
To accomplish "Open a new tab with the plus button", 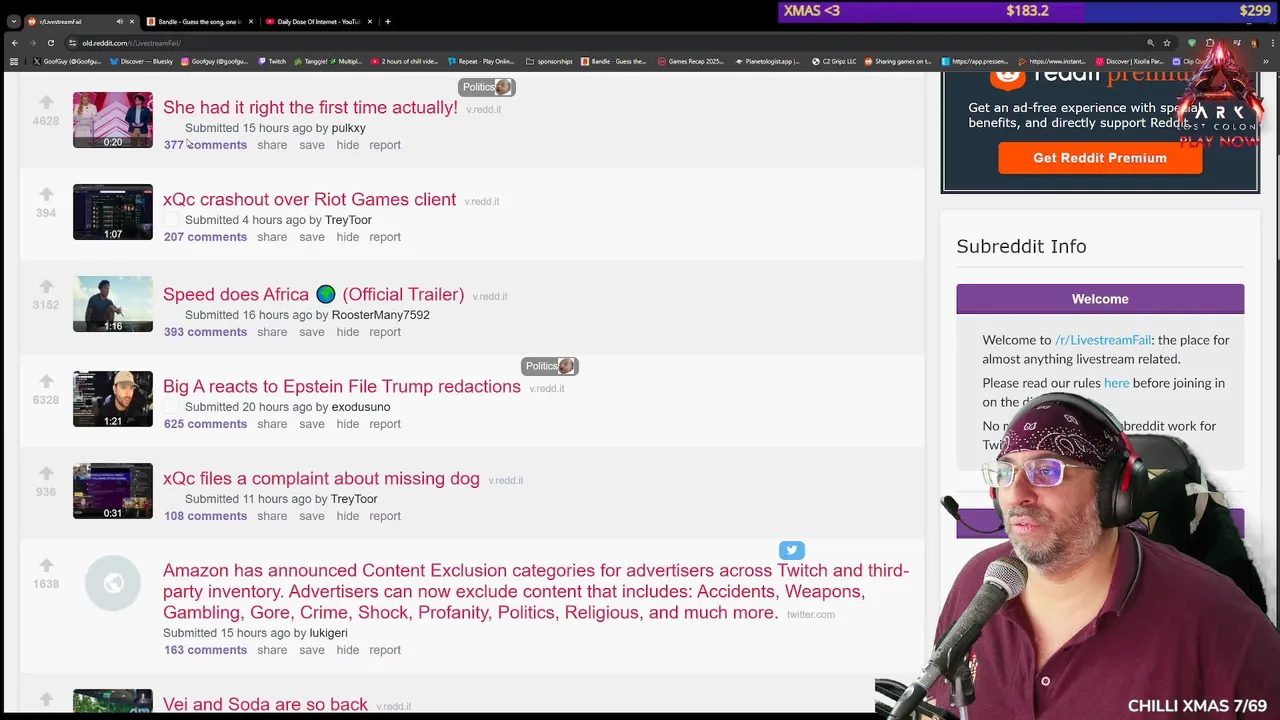I will tap(388, 21).
